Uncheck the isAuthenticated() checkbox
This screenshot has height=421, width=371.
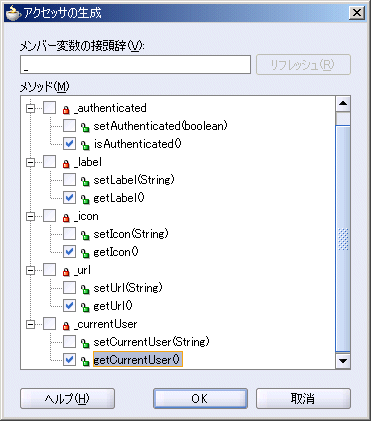click(69, 144)
